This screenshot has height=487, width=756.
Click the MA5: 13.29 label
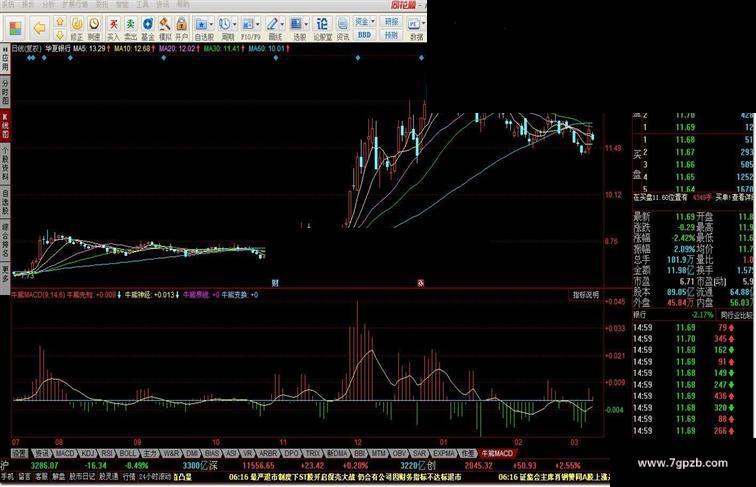pos(89,49)
